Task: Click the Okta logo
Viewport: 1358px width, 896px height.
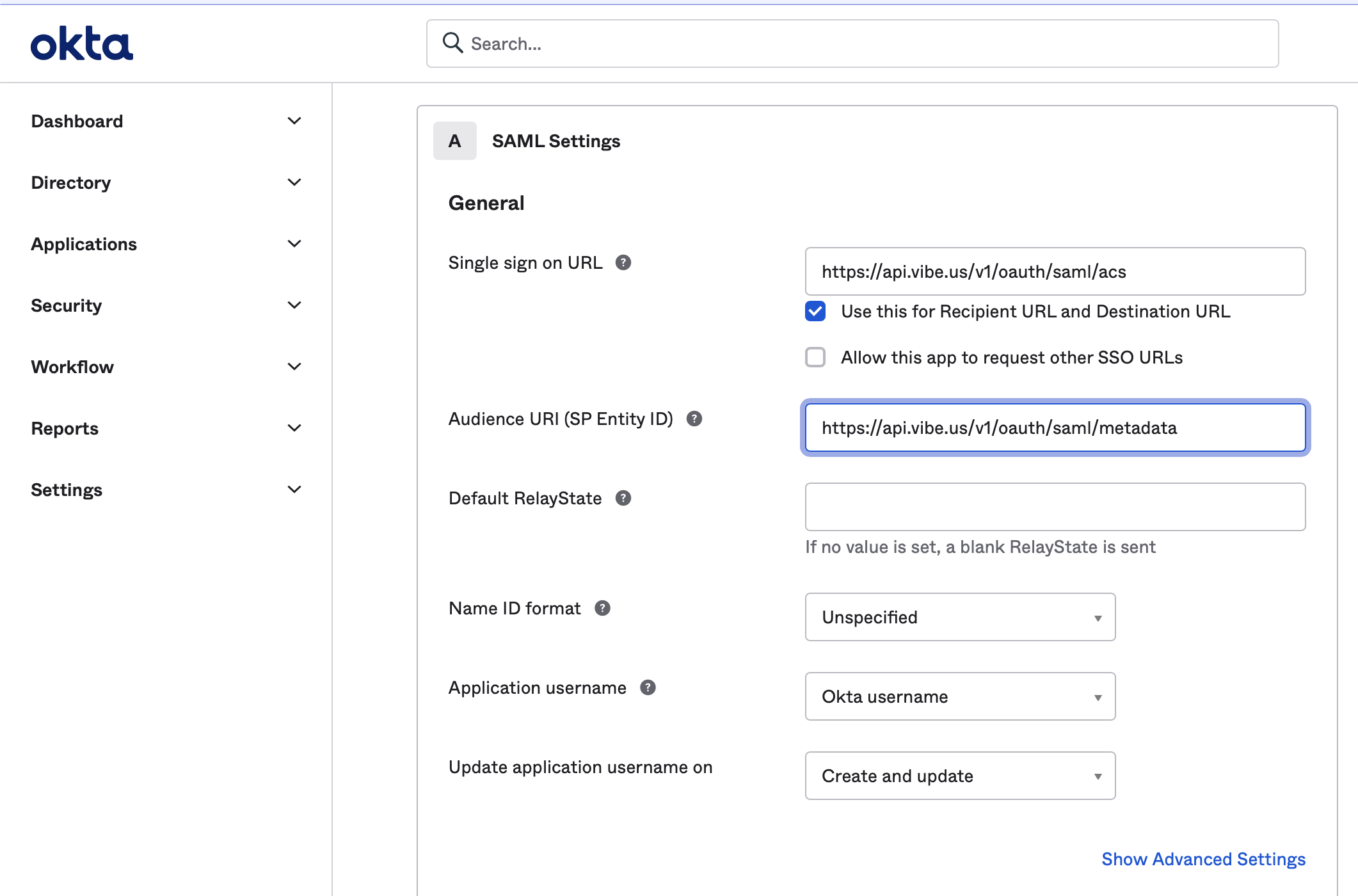Action: (82, 44)
